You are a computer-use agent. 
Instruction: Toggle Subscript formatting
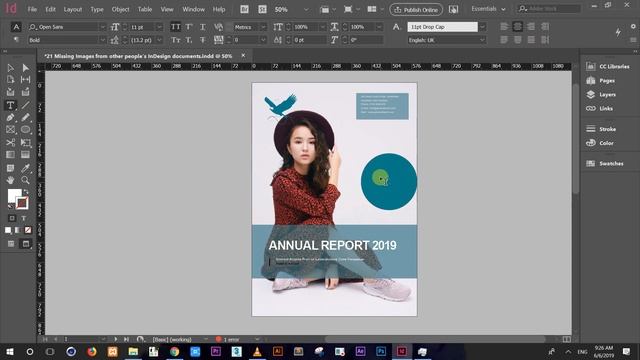(x=189, y=40)
